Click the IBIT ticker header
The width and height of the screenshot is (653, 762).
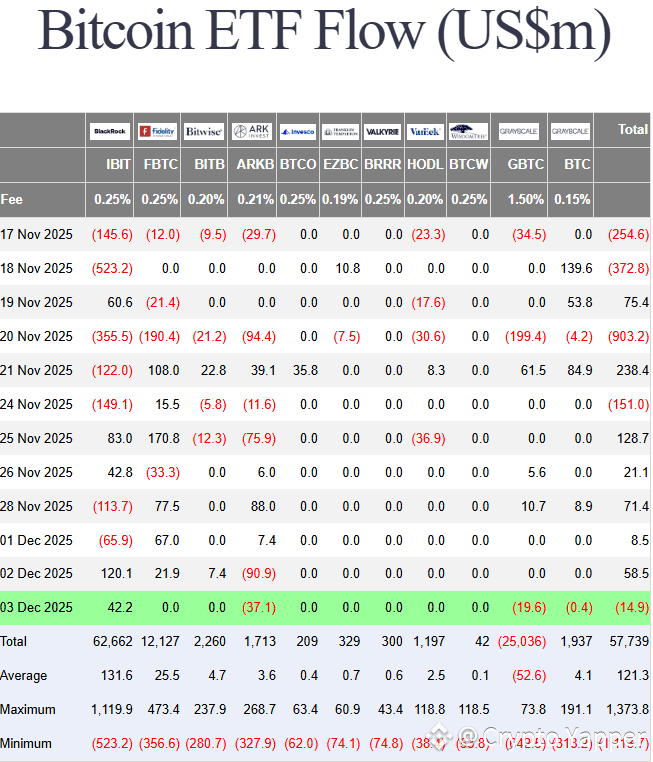pos(118,164)
